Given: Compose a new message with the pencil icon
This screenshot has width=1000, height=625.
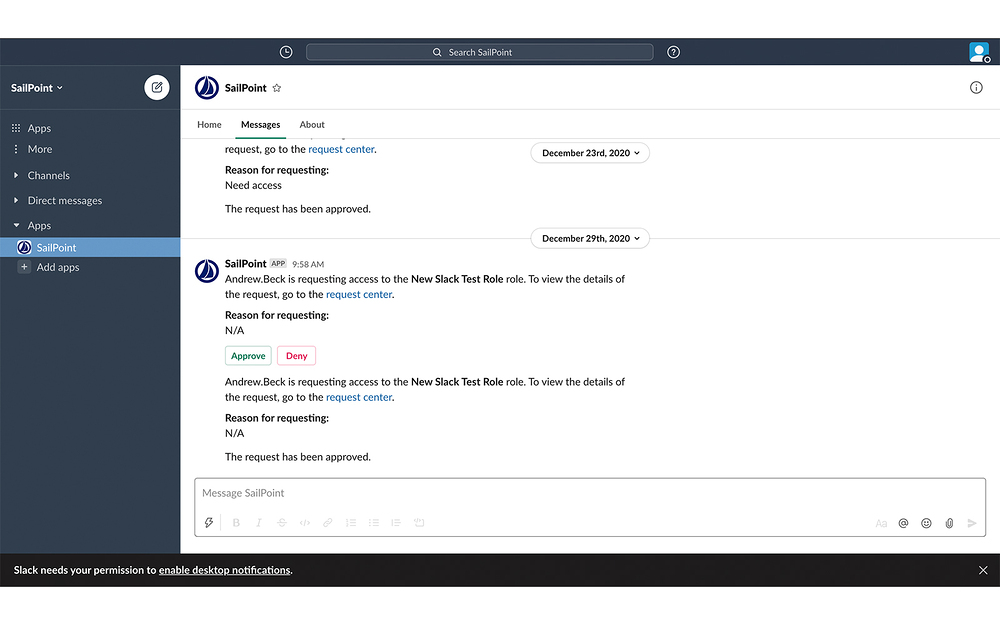Looking at the screenshot, I should pos(157,87).
